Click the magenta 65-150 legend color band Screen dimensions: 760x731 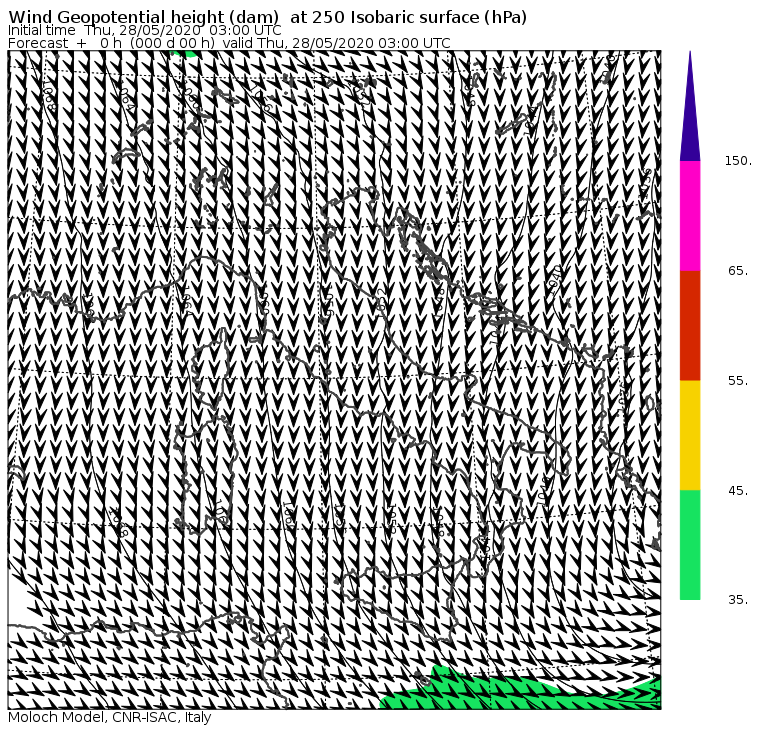[x=690, y=216]
